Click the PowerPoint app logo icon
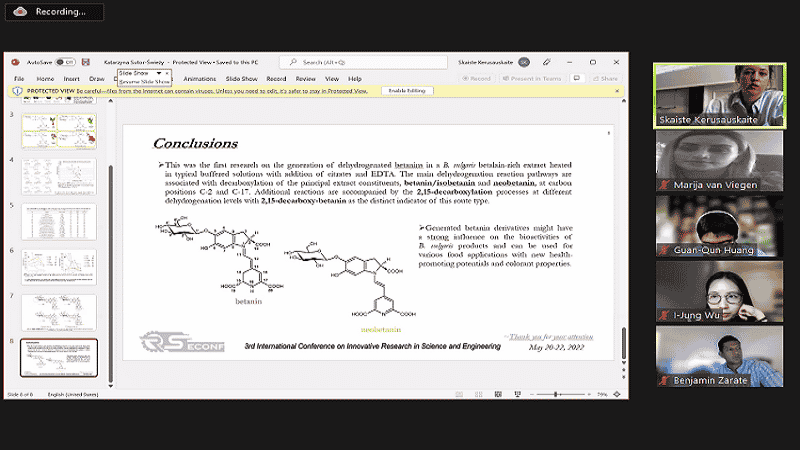 tap(15, 62)
